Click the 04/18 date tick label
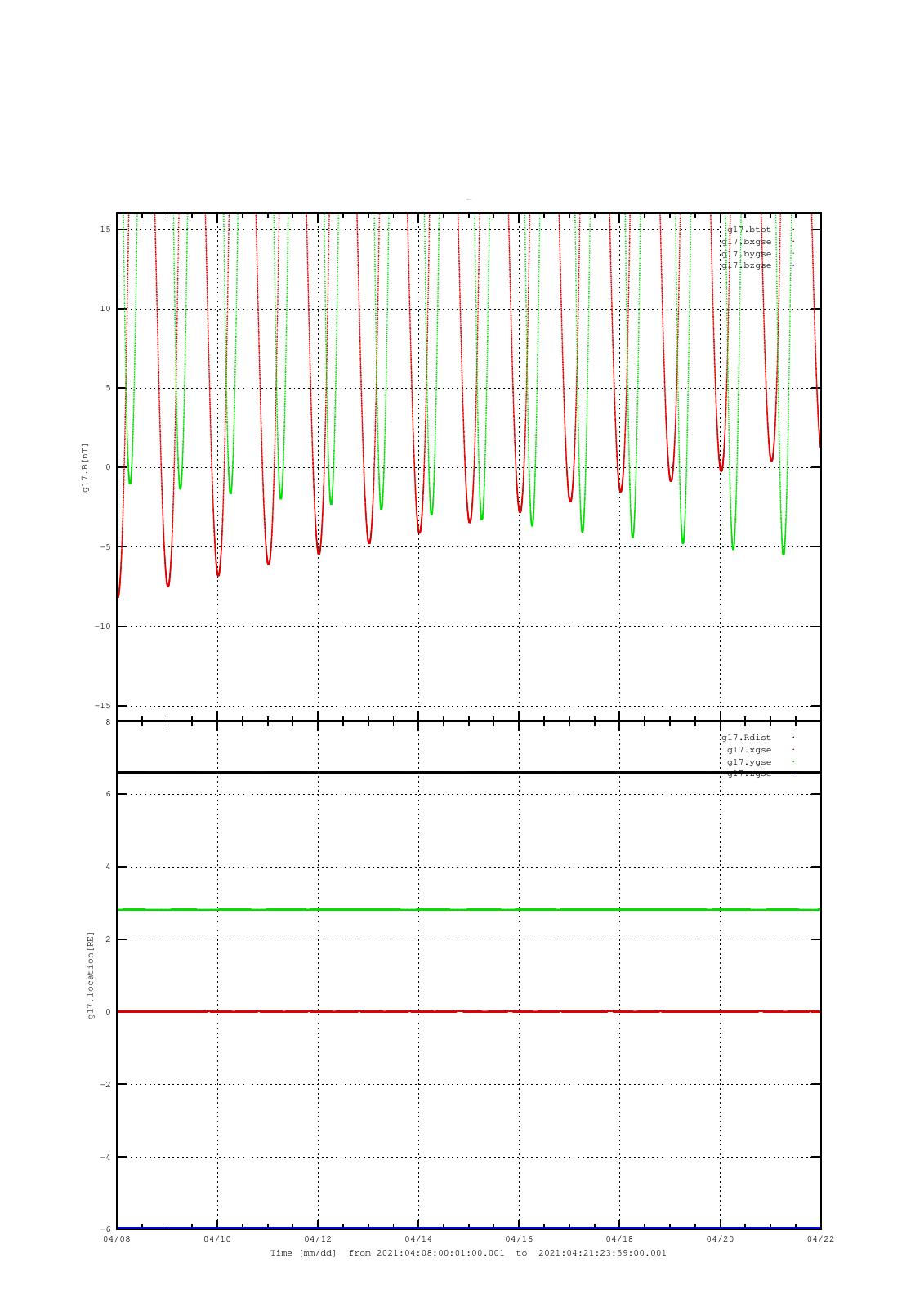924x1307 pixels. pyautogui.click(x=619, y=1239)
